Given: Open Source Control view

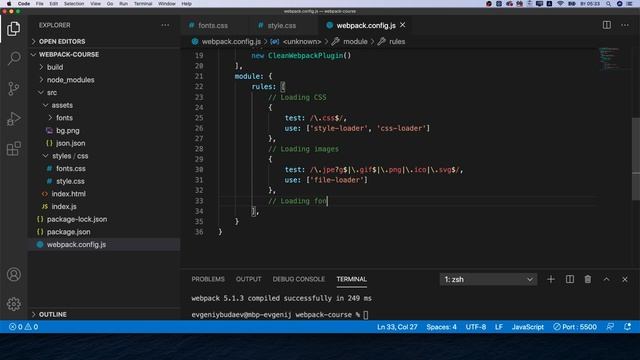Looking at the screenshot, I should pos(13,88).
